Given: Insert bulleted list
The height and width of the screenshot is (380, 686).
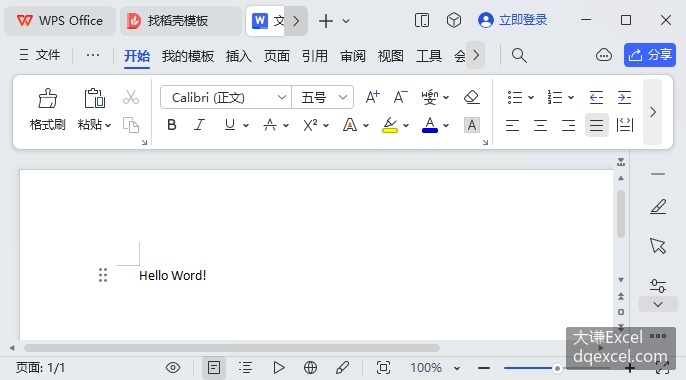Looking at the screenshot, I should tap(514, 97).
